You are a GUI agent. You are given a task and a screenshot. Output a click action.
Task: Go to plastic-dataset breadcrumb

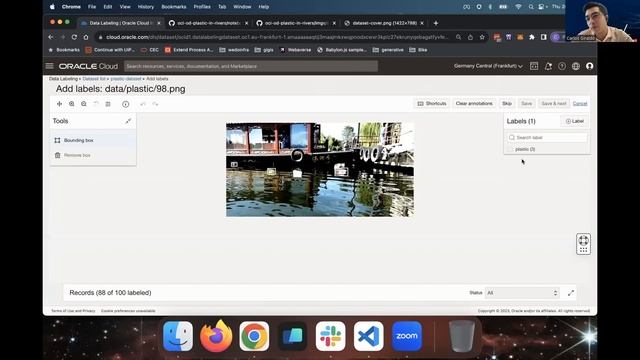coord(126,79)
